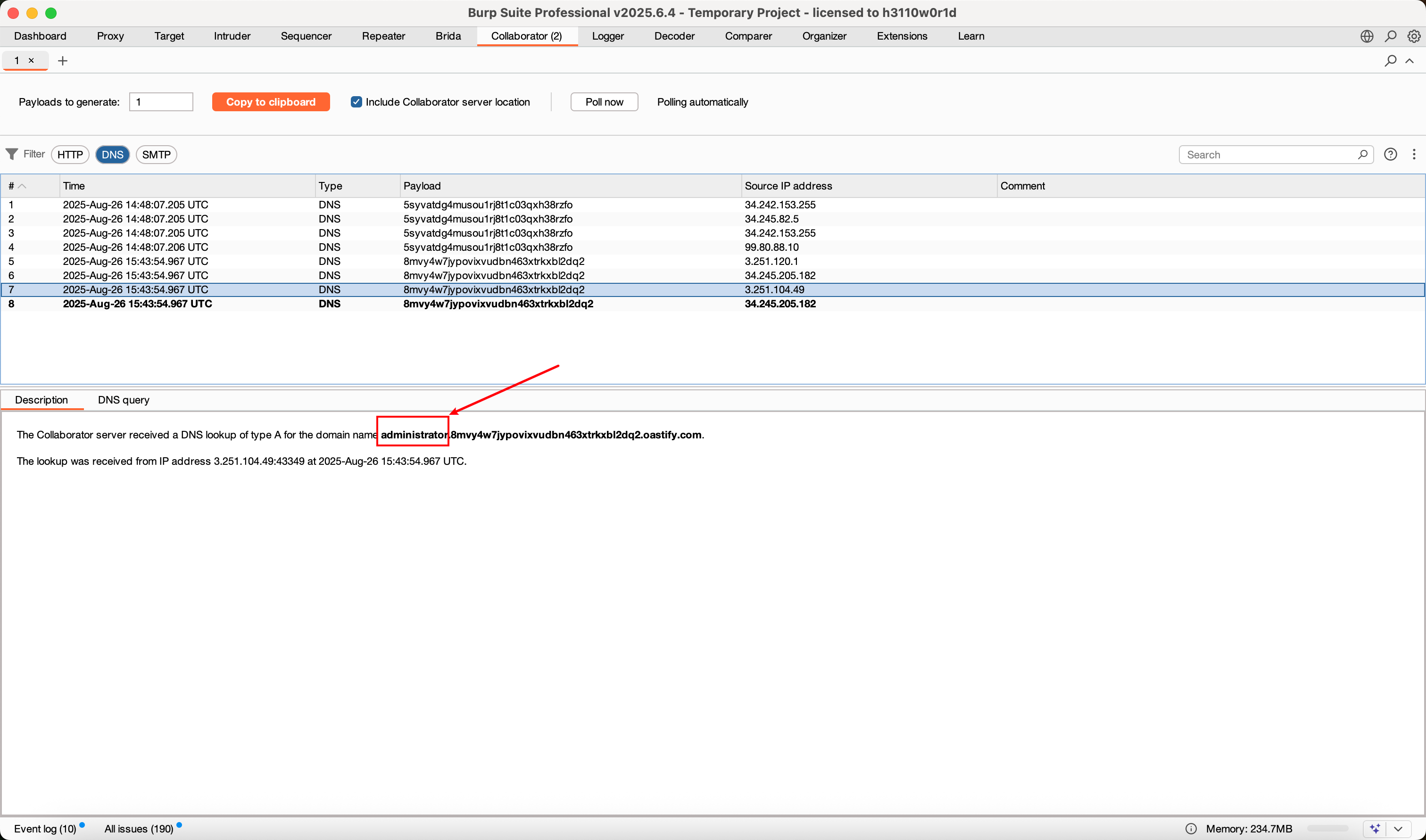
Task: Select highlighted row 7 from 3.251.104.49
Action: (x=713, y=290)
